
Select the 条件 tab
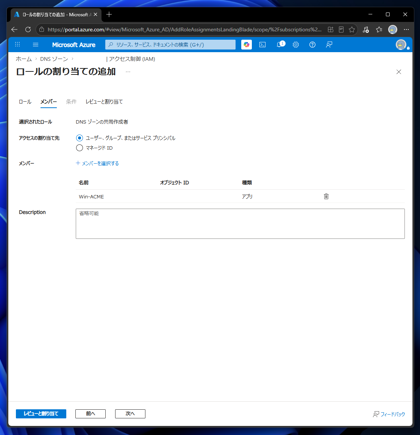click(x=71, y=102)
